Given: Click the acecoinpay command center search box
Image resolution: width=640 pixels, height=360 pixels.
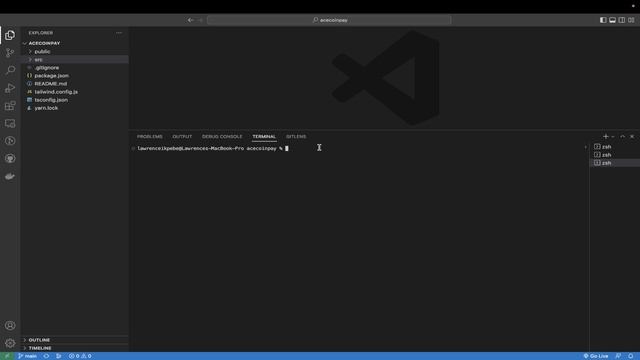Looking at the screenshot, I should pos(329,20).
